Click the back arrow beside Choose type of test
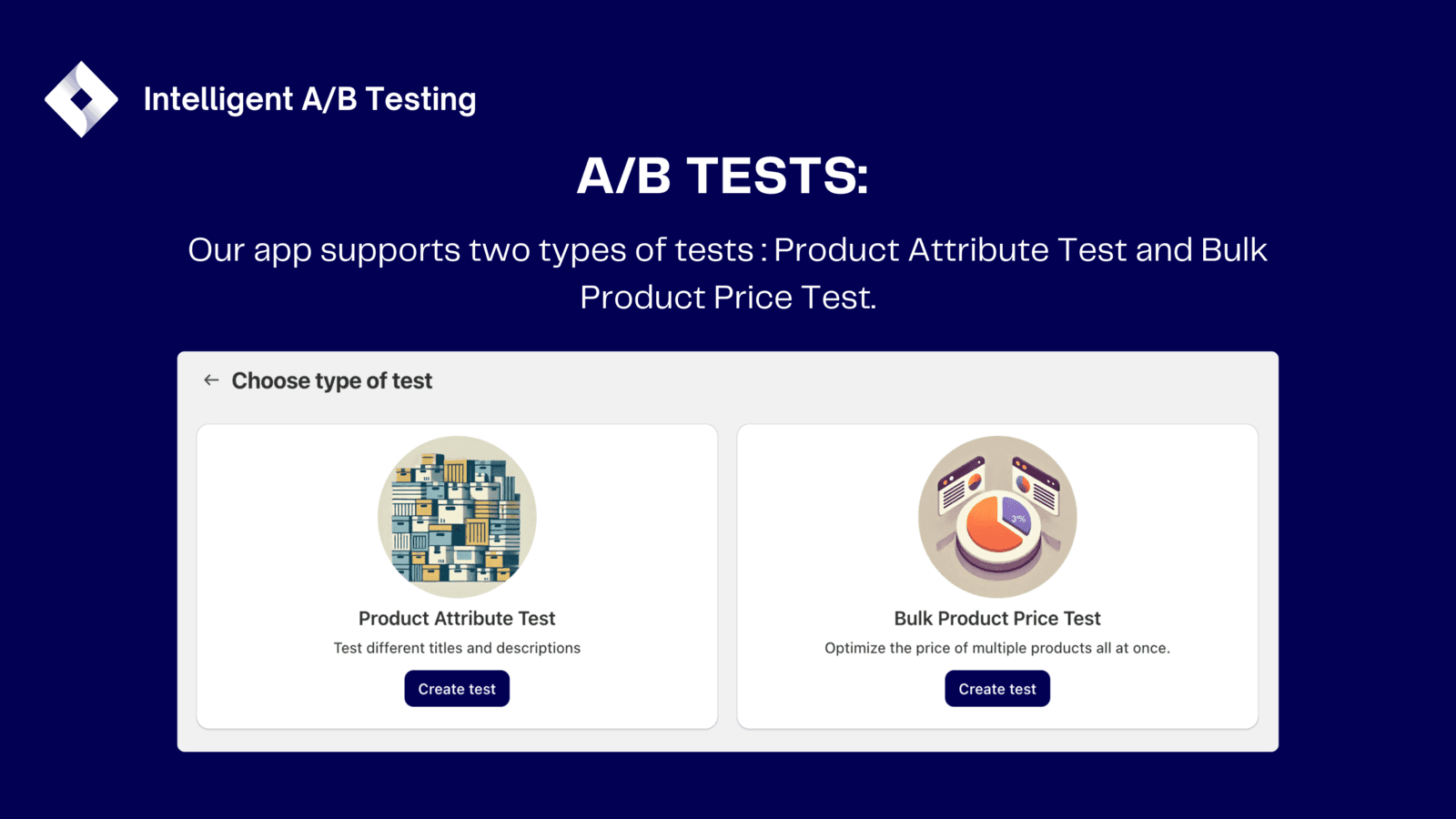Viewport: 1456px width, 819px height. [x=211, y=380]
